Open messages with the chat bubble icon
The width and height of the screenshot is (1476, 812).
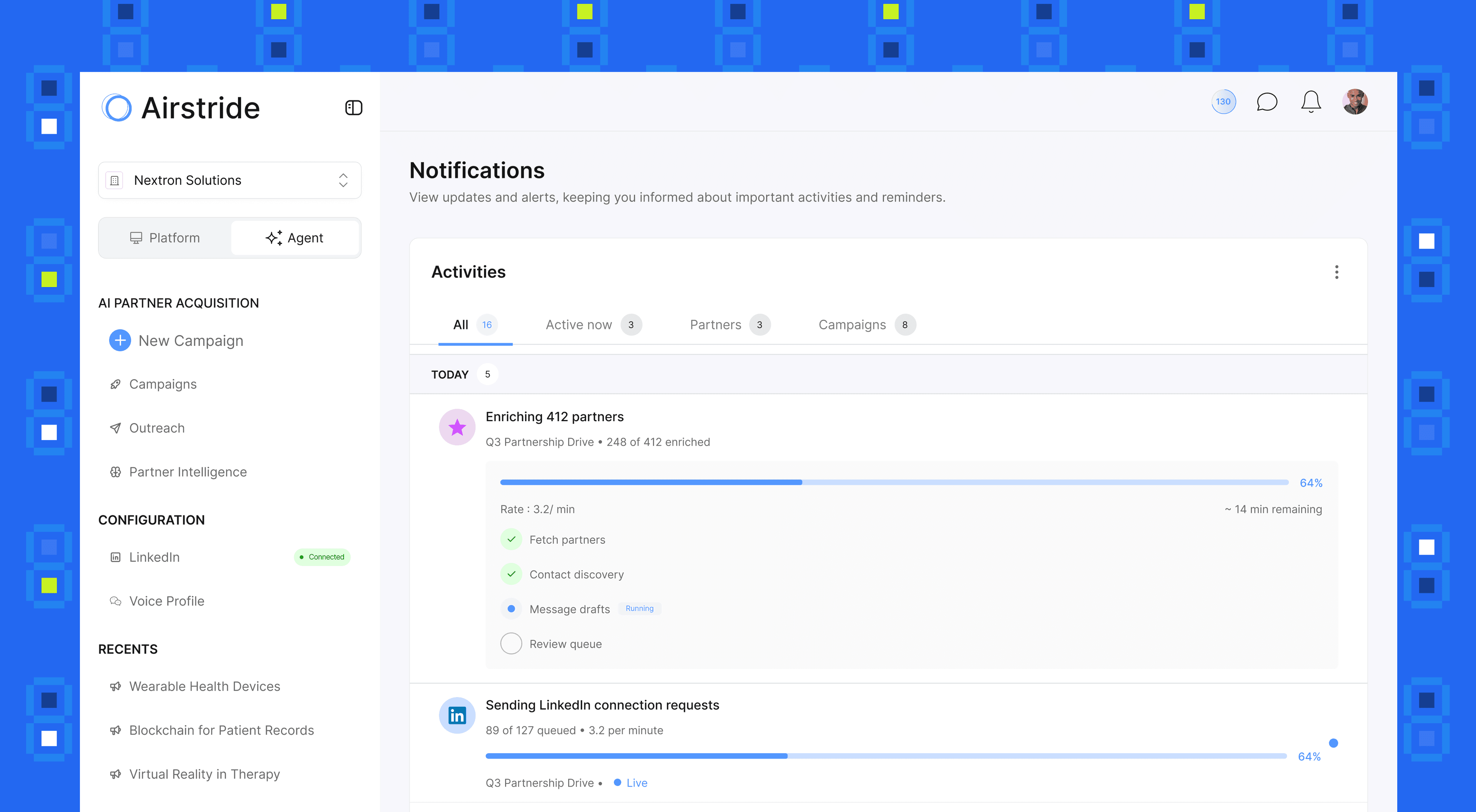[x=1267, y=102]
